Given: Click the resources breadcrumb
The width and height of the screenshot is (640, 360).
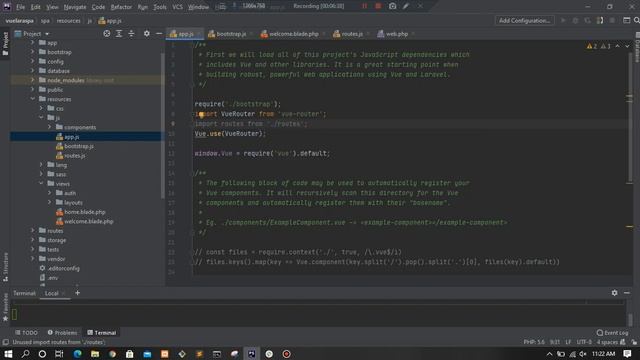Looking at the screenshot, I should click(69, 20).
